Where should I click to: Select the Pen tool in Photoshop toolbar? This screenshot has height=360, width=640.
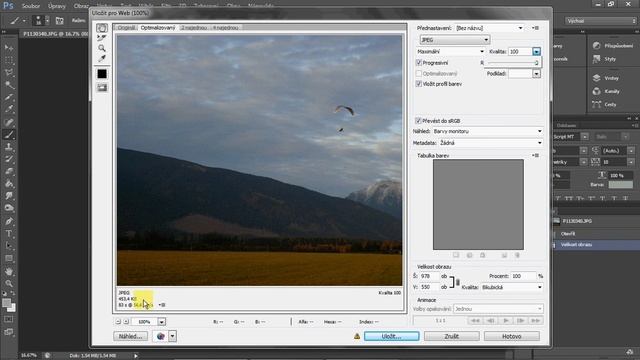tap(9, 221)
